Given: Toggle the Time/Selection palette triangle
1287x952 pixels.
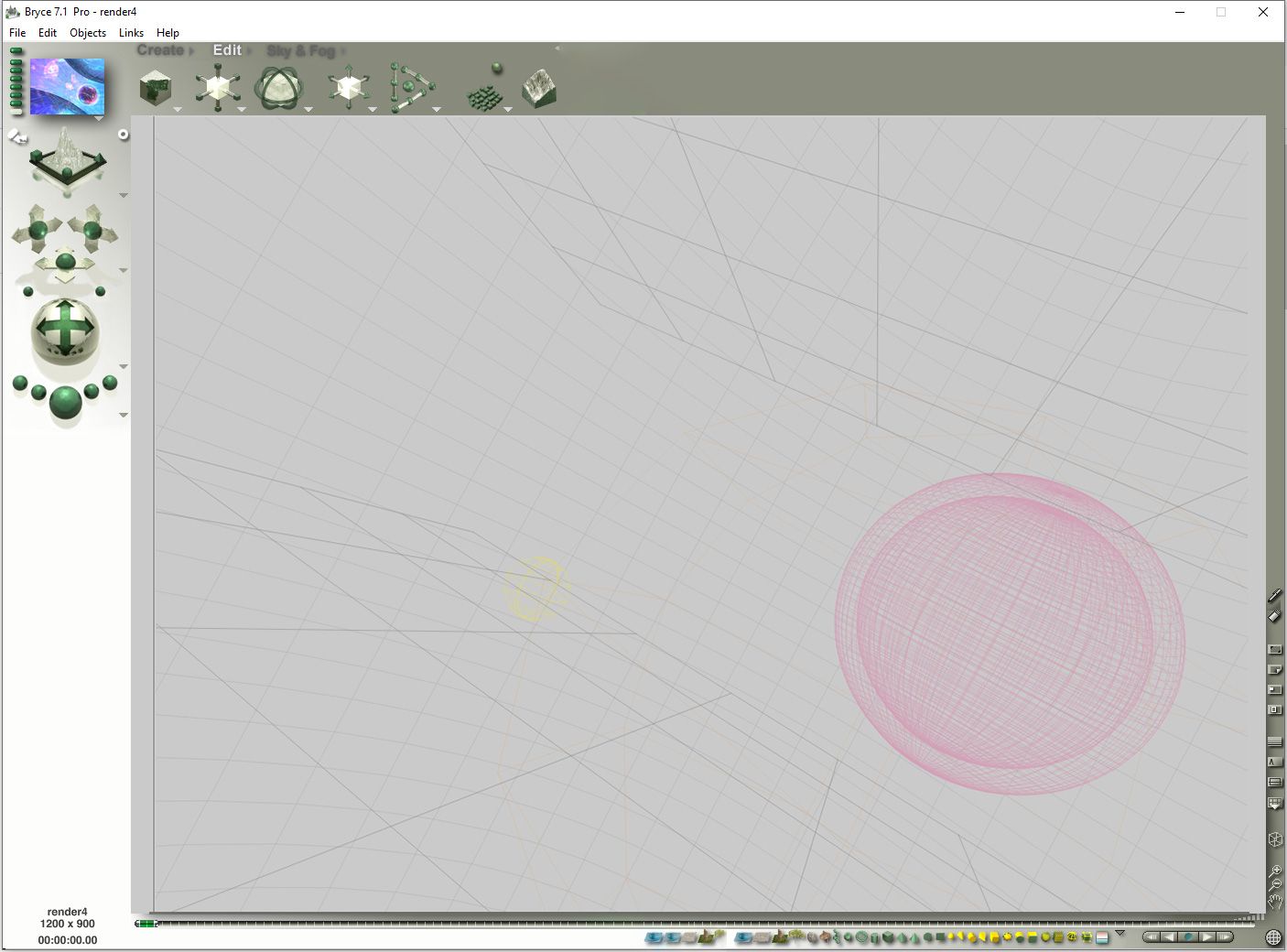Looking at the screenshot, I should 1119,933.
